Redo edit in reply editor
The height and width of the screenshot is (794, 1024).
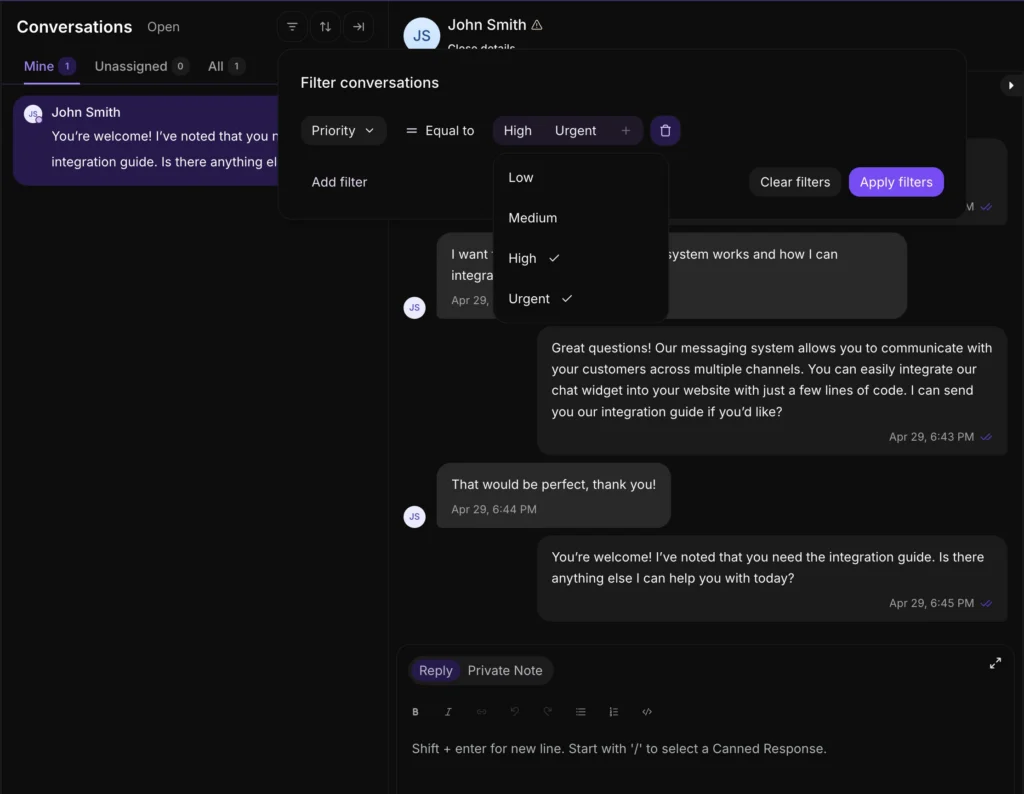pos(547,712)
